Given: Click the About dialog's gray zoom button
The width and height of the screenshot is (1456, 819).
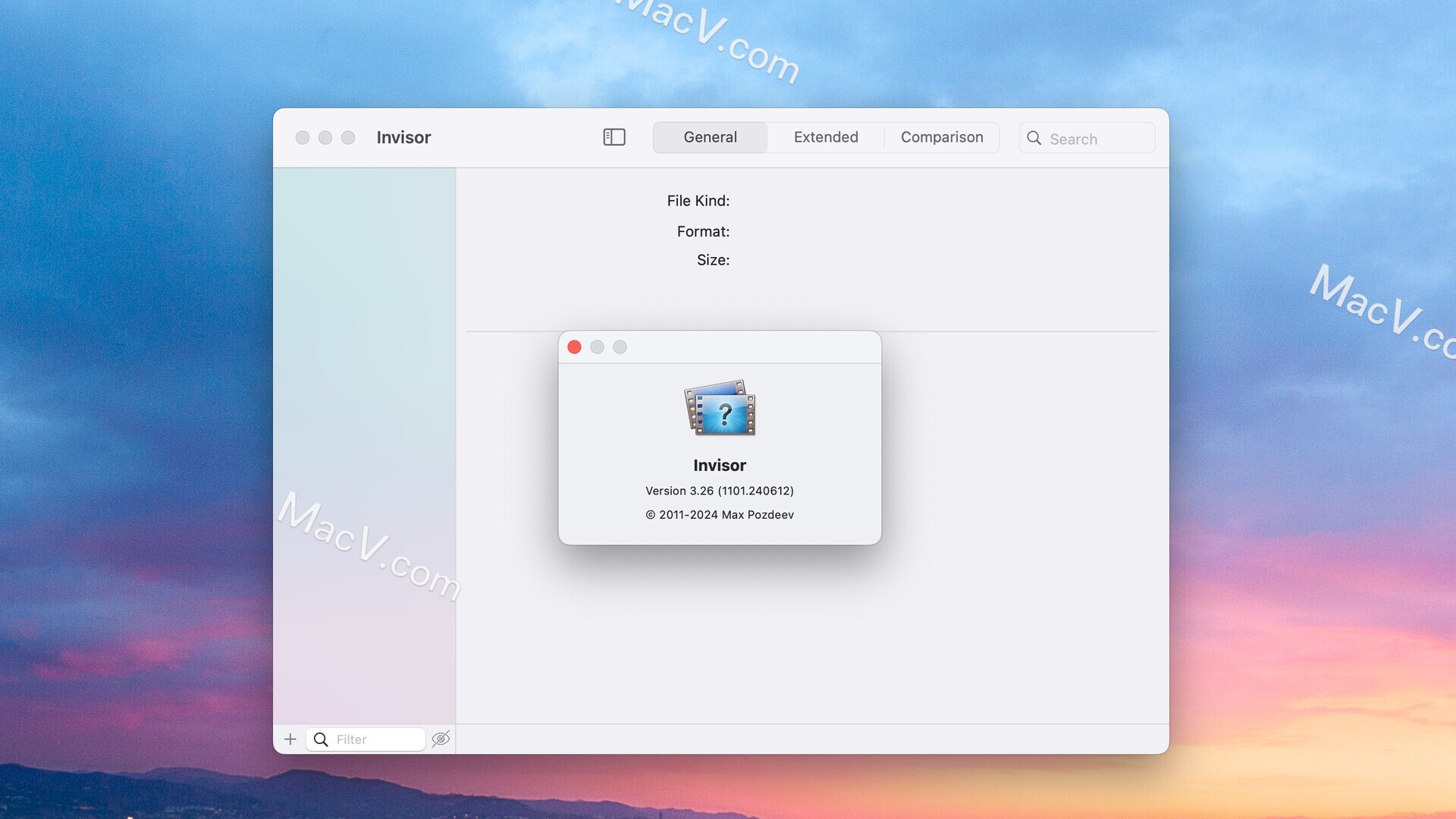Looking at the screenshot, I should [620, 347].
